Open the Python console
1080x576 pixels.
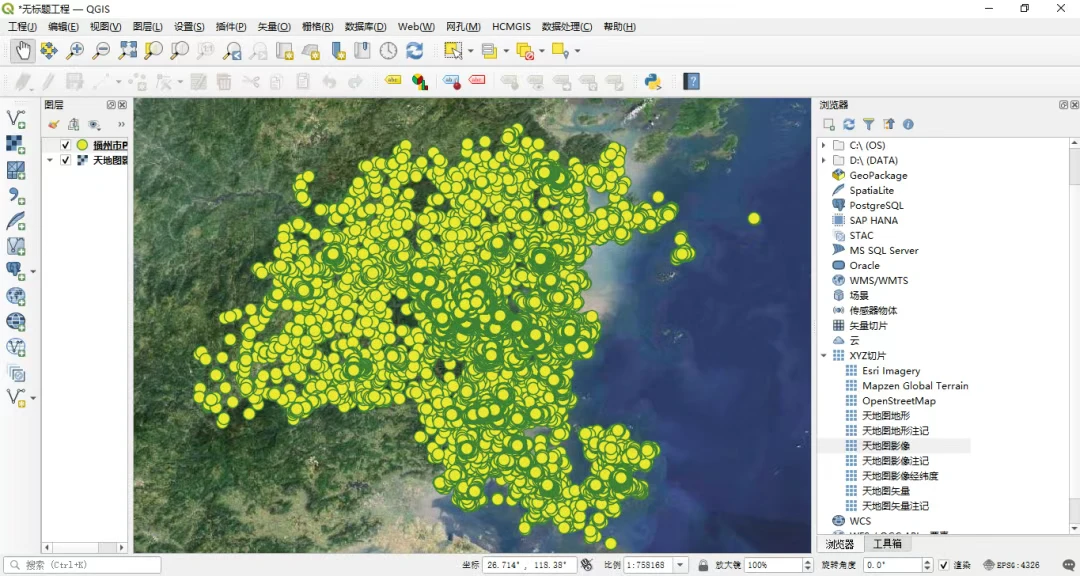pos(653,82)
